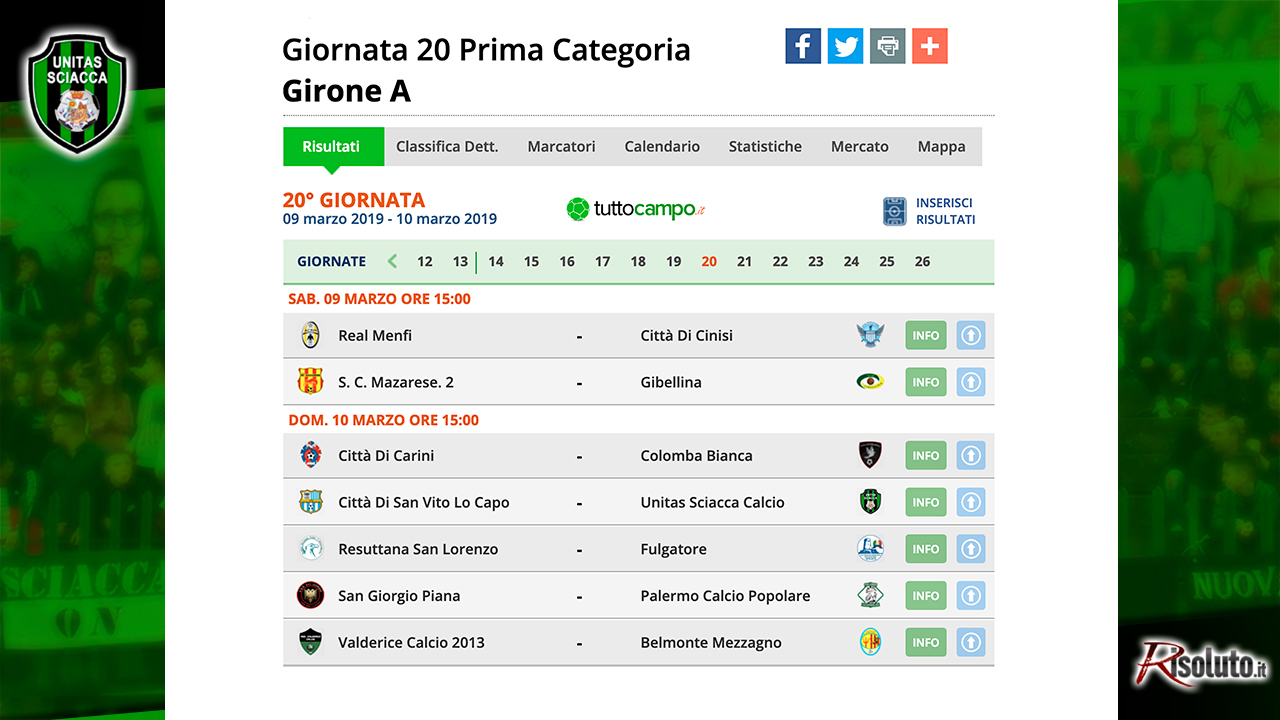Switch to the Classifica Dett. tab
Image resolution: width=1280 pixels, height=720 pixels.
[x=447, y=146]
